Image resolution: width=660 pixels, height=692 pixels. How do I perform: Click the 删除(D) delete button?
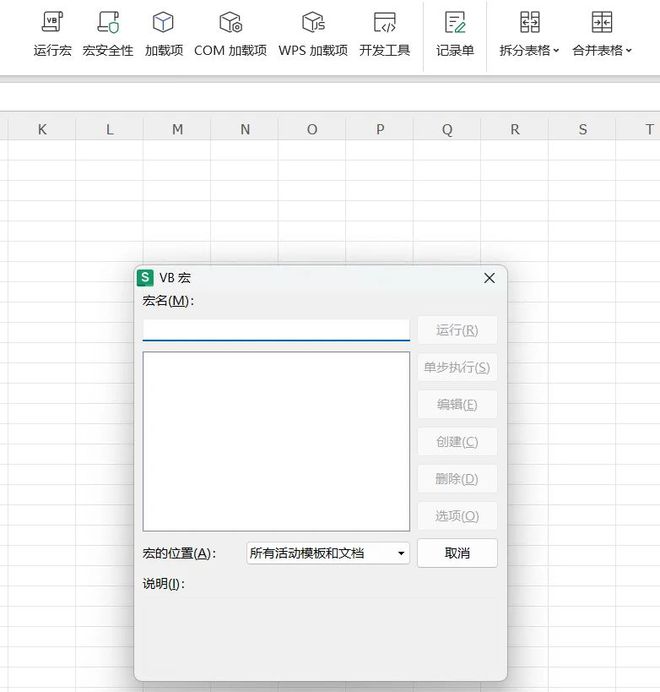tap(457, 478)
